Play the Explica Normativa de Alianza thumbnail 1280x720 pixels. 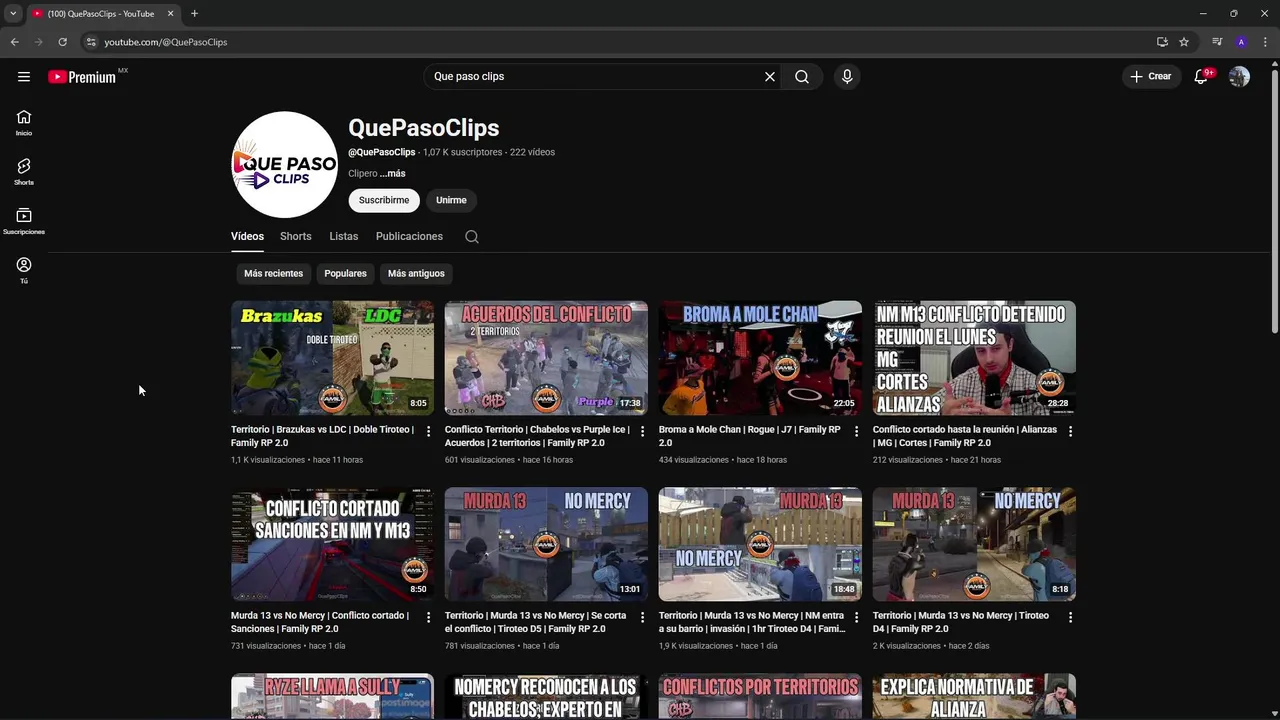tap(974, 696)
